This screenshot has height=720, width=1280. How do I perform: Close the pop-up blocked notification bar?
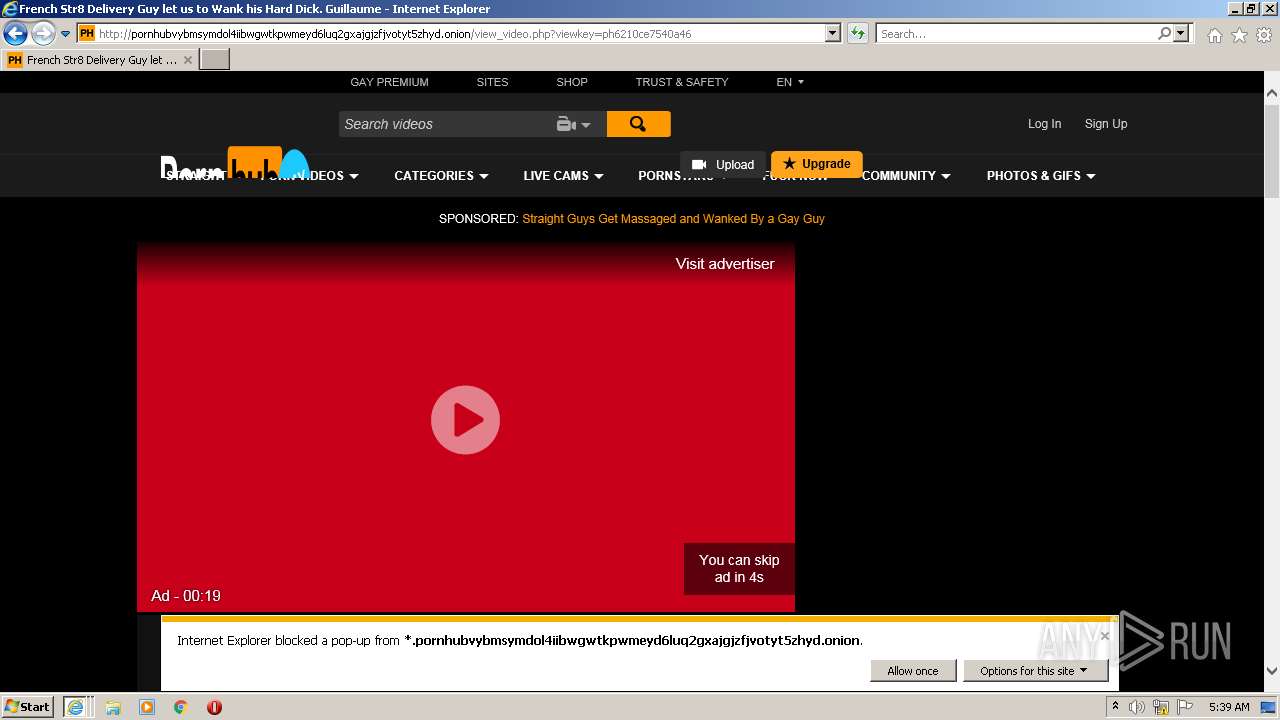pyautogui.click(x=1105, y=635)
